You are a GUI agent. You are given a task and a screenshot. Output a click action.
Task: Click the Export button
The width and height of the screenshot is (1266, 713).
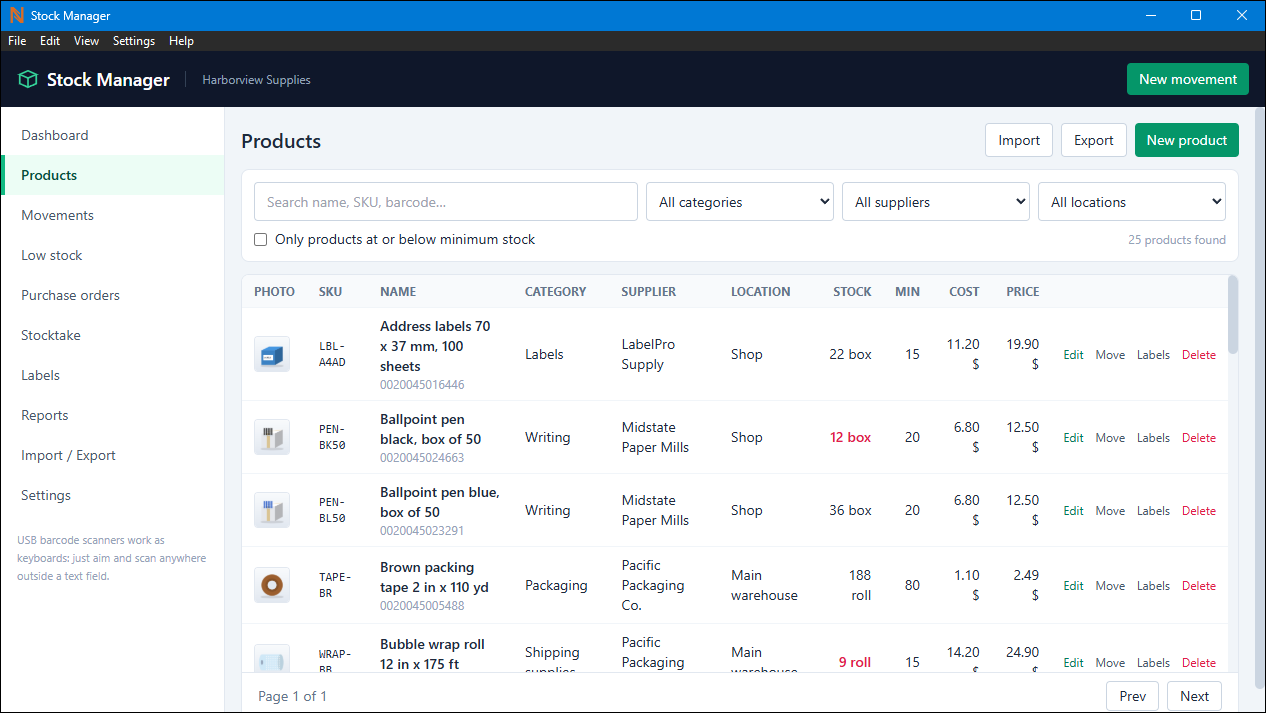tap(1093, 140)
